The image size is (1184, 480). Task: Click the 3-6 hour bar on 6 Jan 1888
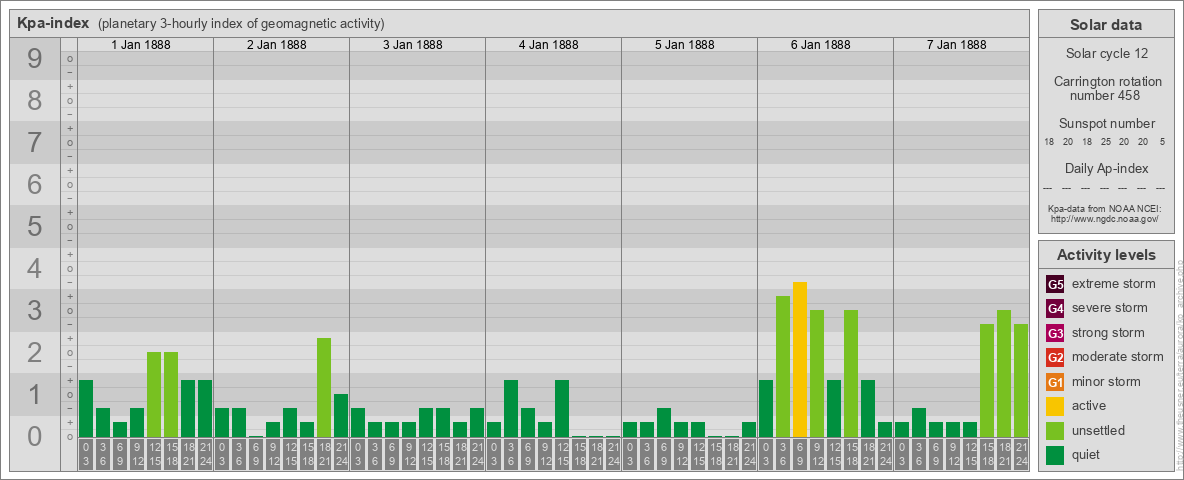pyautogui.click(x=783, y=366)
